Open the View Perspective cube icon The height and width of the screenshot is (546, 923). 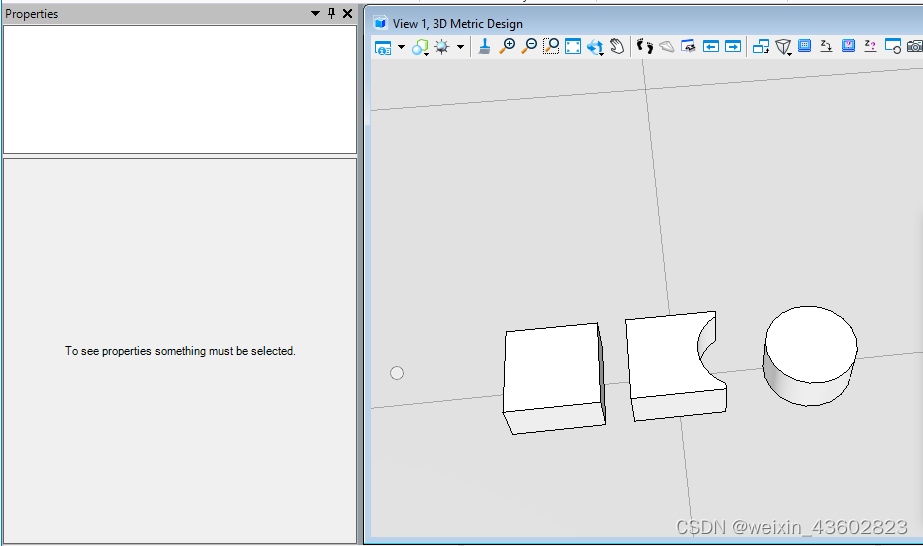click(783, 47)
